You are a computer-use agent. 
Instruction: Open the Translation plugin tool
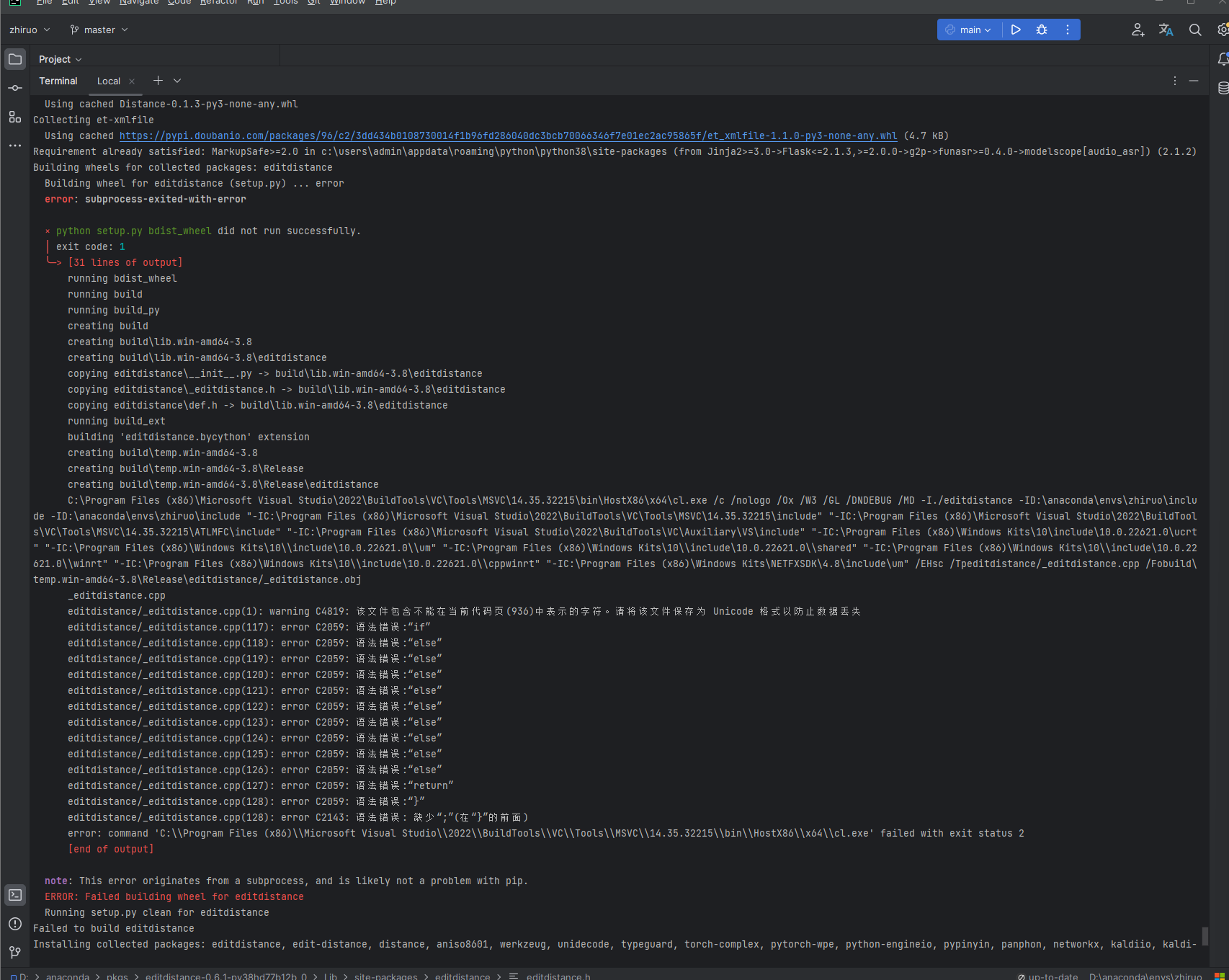[1166, 30]
